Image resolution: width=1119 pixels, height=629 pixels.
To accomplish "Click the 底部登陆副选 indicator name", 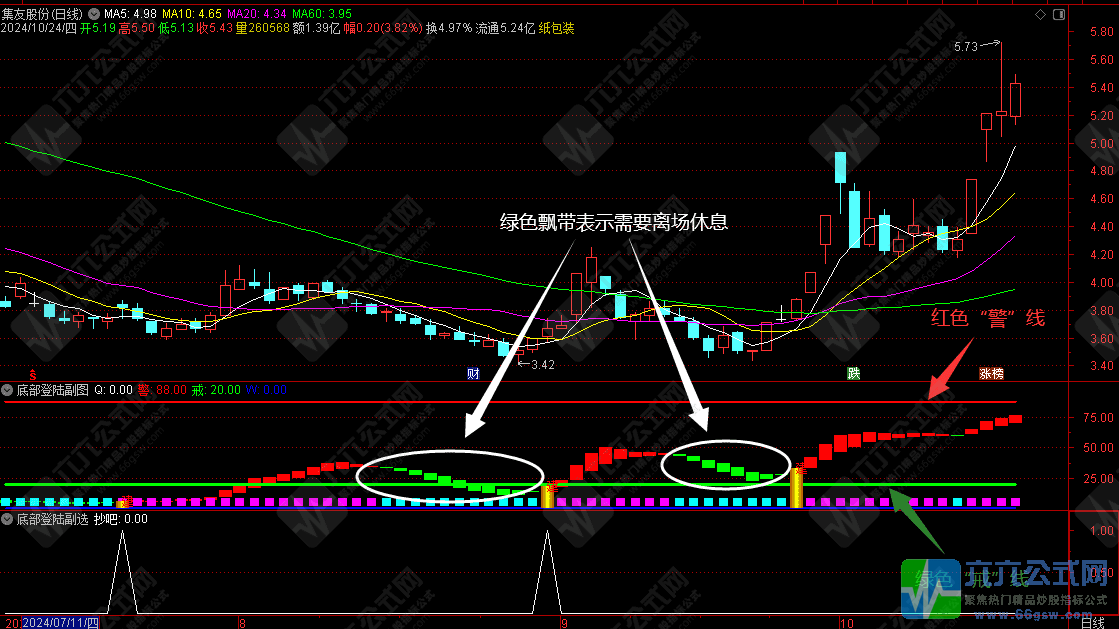I will [53, 519].
